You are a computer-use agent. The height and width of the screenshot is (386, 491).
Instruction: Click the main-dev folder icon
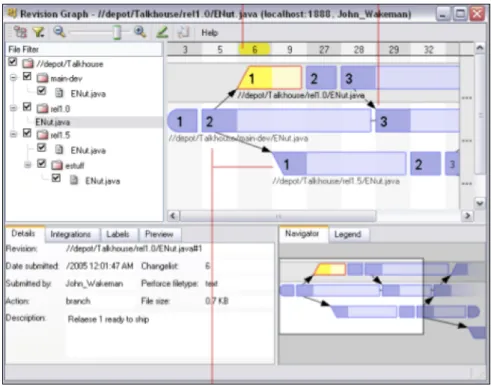click(x=42, y=78)
